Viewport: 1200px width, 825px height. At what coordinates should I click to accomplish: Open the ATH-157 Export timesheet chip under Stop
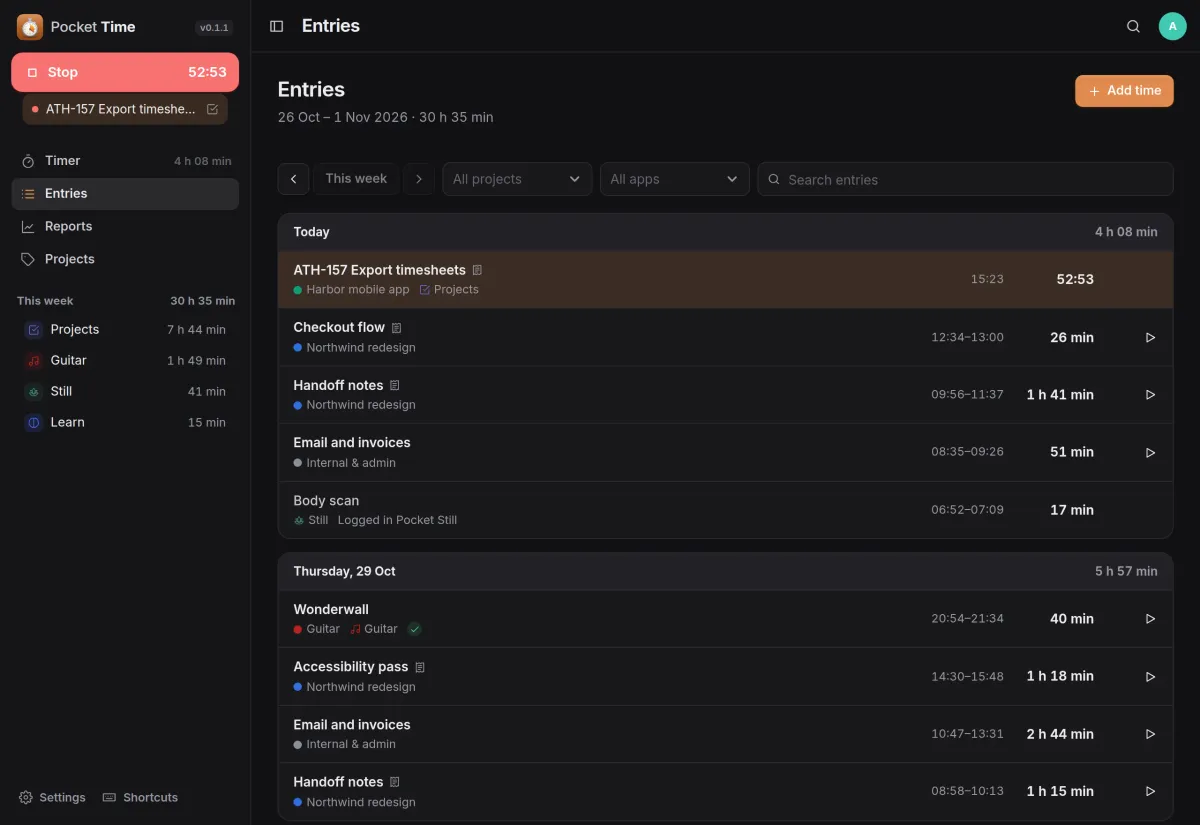tap(125, 109)
